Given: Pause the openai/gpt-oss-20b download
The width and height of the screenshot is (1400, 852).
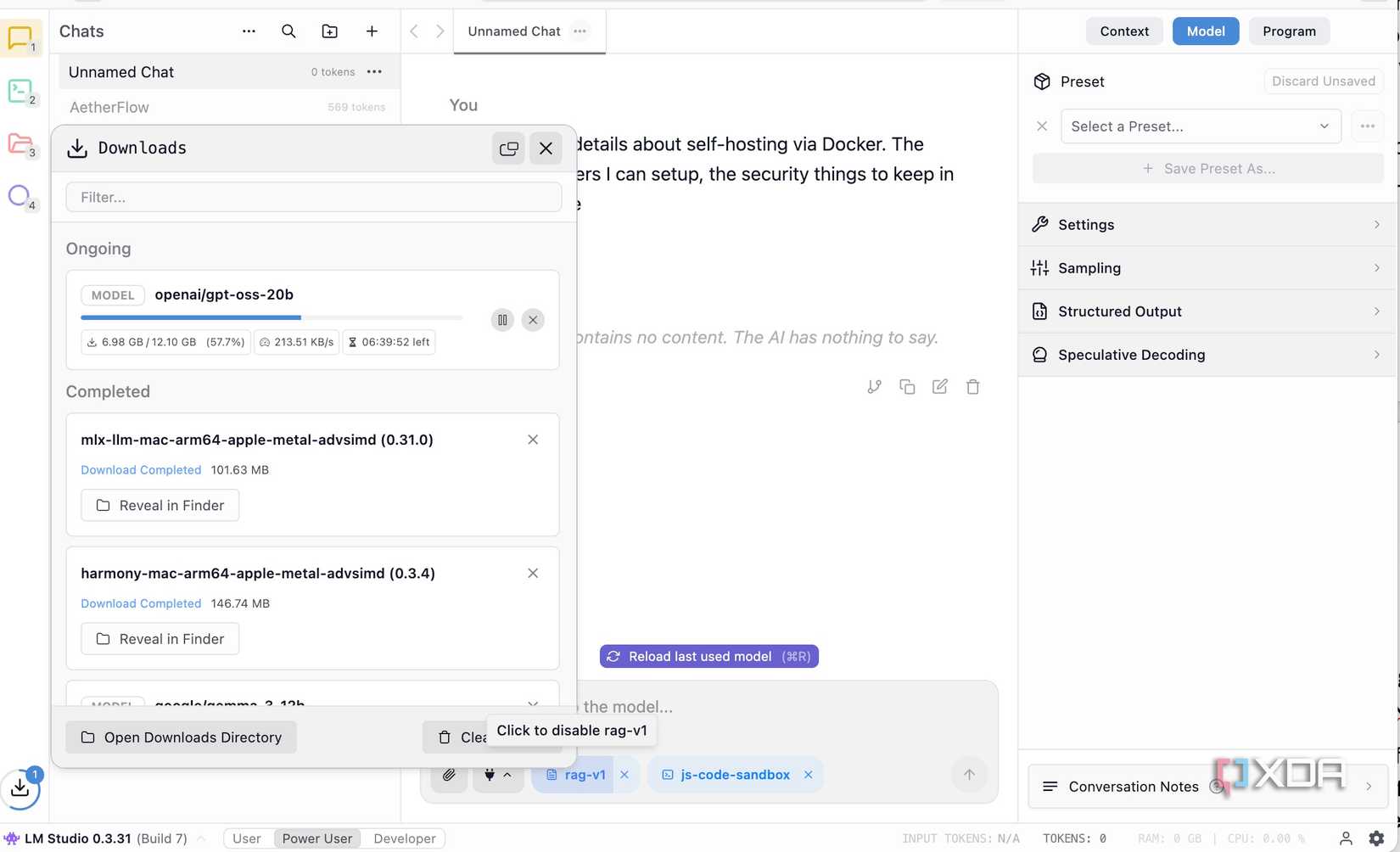Looking at the screenshot, I should [502, 320].
